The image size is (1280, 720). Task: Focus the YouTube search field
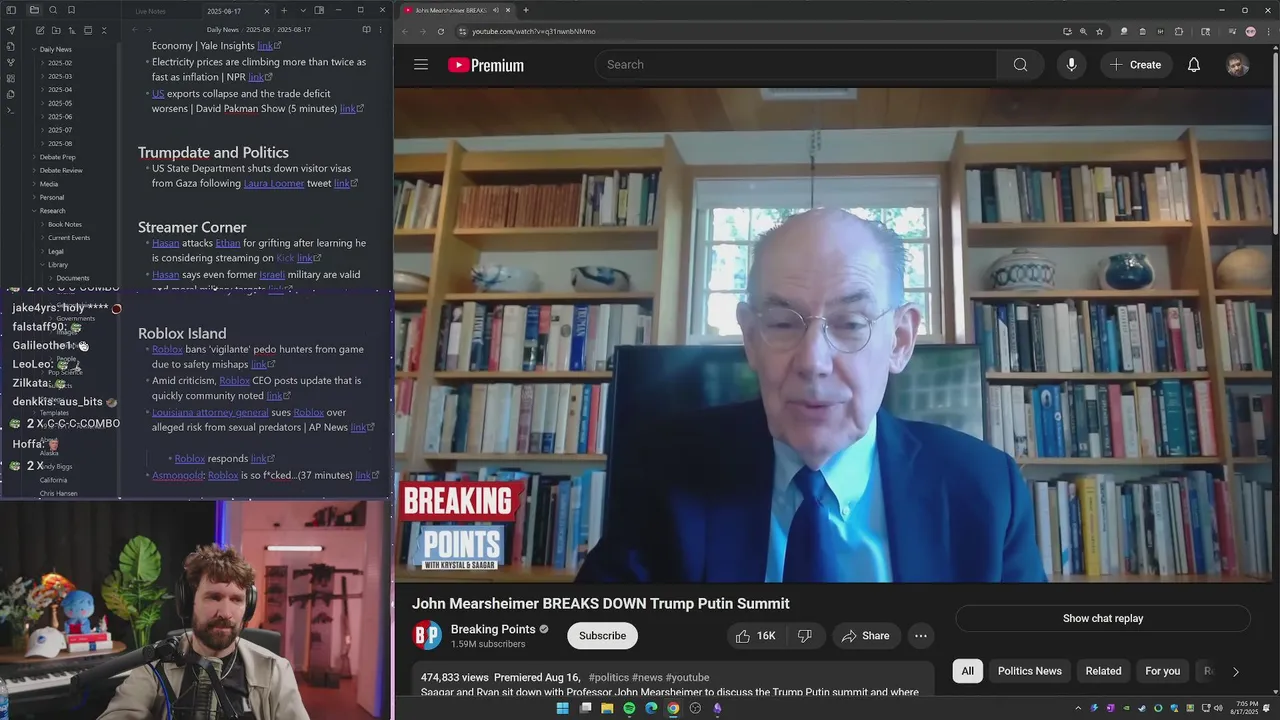(796, 65)
